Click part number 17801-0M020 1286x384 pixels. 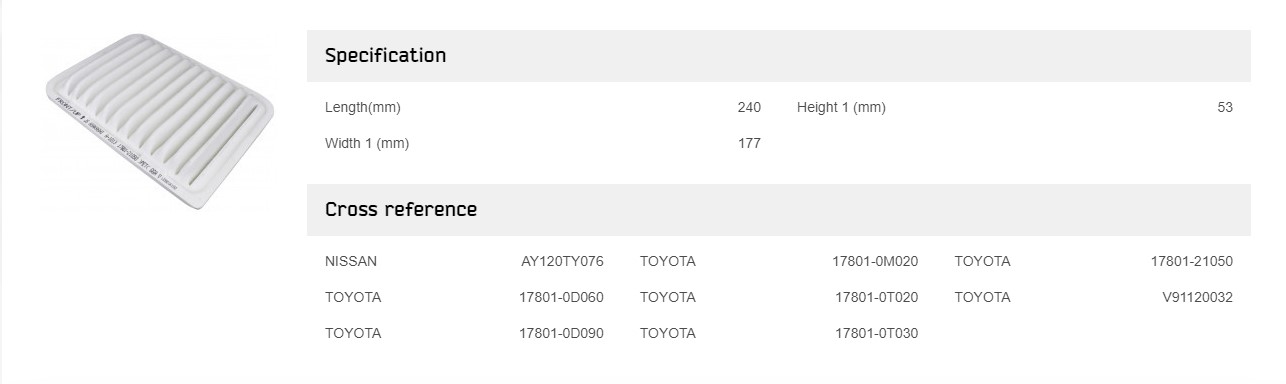tap(875, 262)
